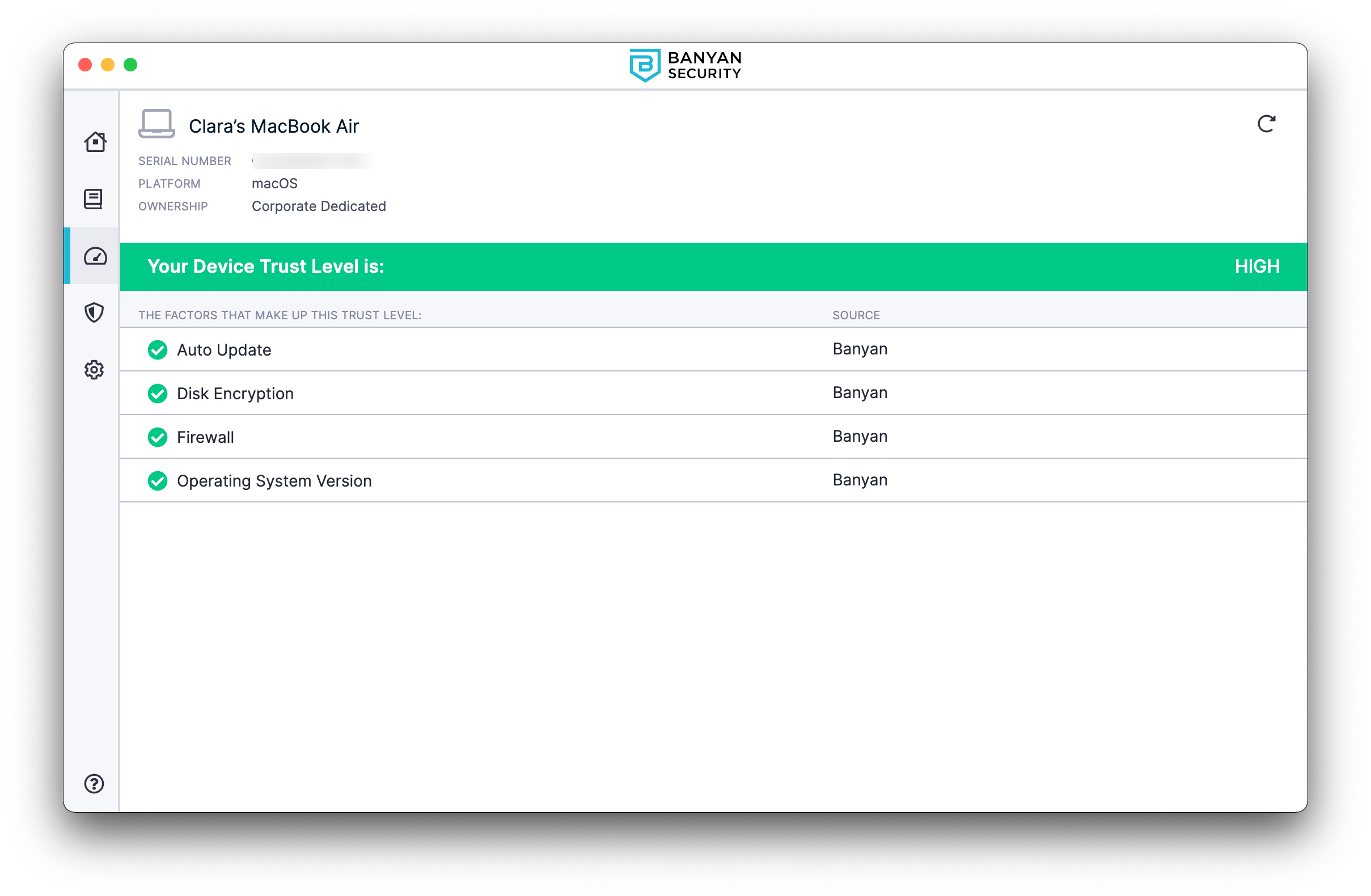
Task: Refresh device trust level with reload icon
Action: coord(1266,124)
